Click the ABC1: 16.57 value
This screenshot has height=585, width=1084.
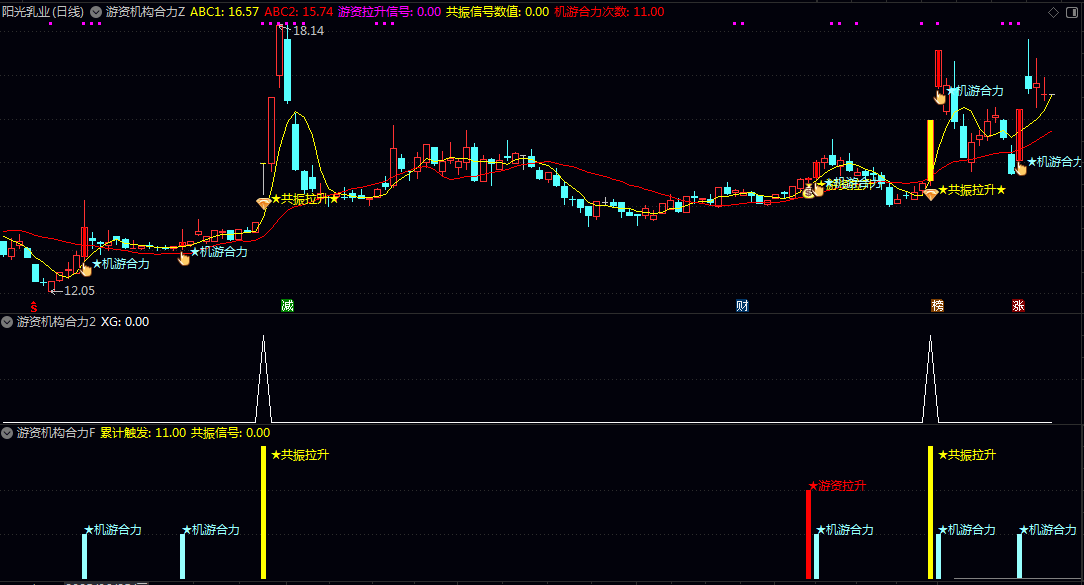click(x=225, y=12)
